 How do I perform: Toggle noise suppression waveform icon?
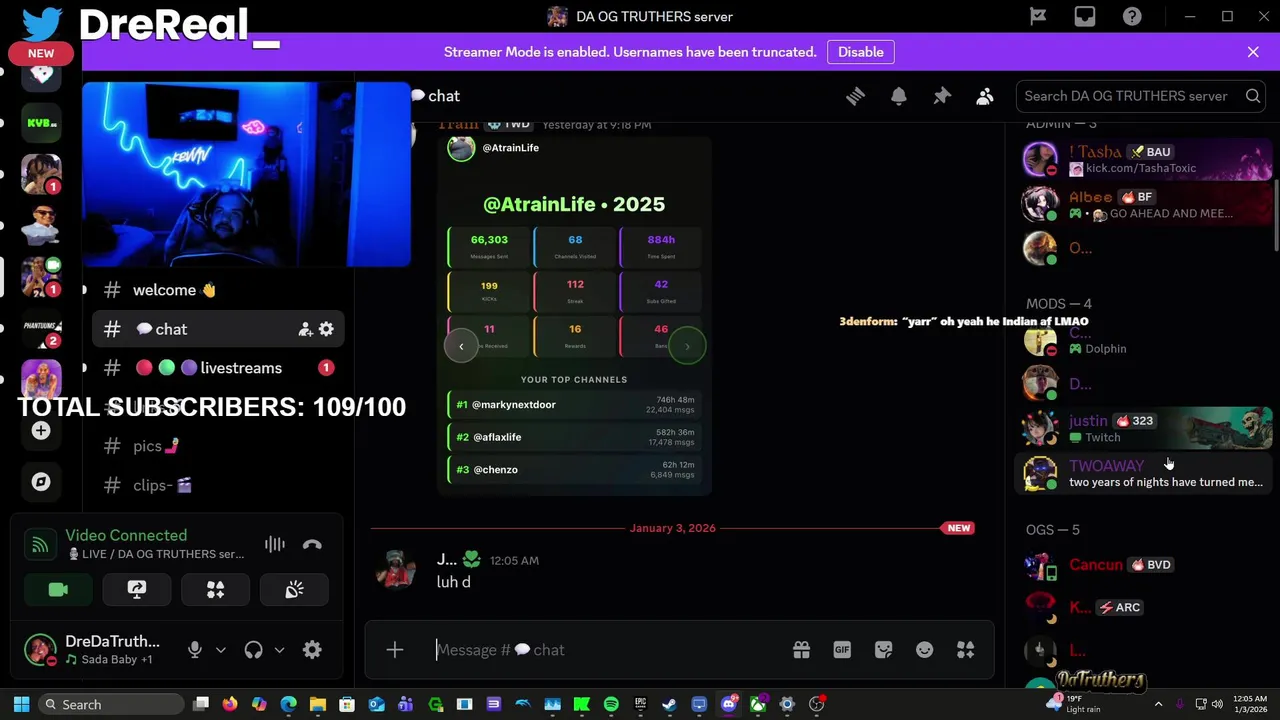click(275, 545)
